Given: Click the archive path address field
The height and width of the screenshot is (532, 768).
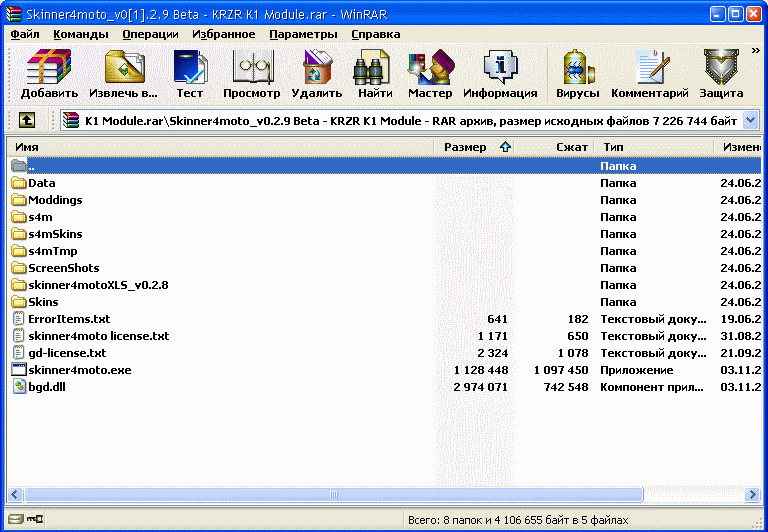Looking at the screenshot, I should click(x=409, y=121).
